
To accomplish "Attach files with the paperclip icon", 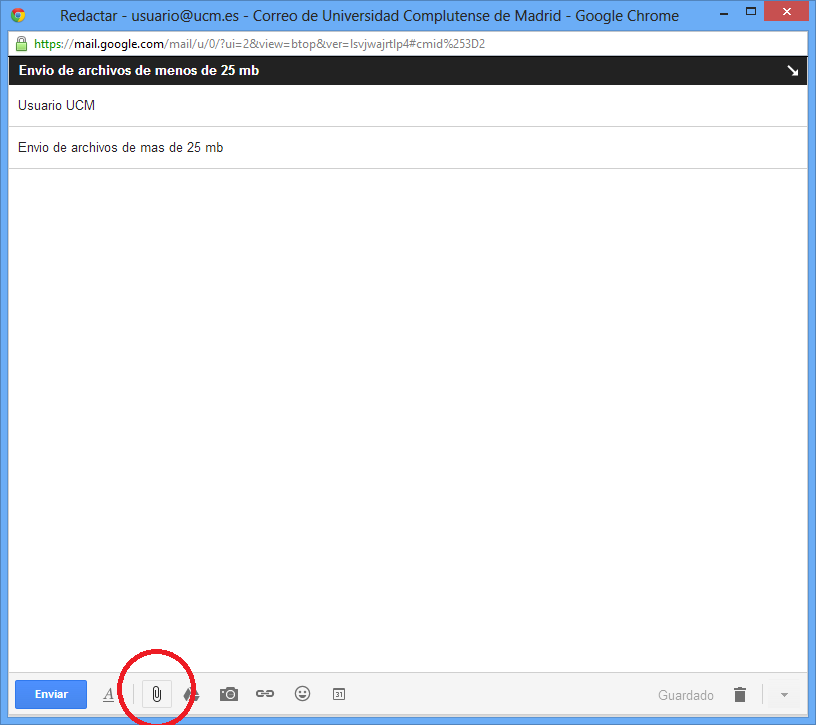I will [x=157, y=694].
